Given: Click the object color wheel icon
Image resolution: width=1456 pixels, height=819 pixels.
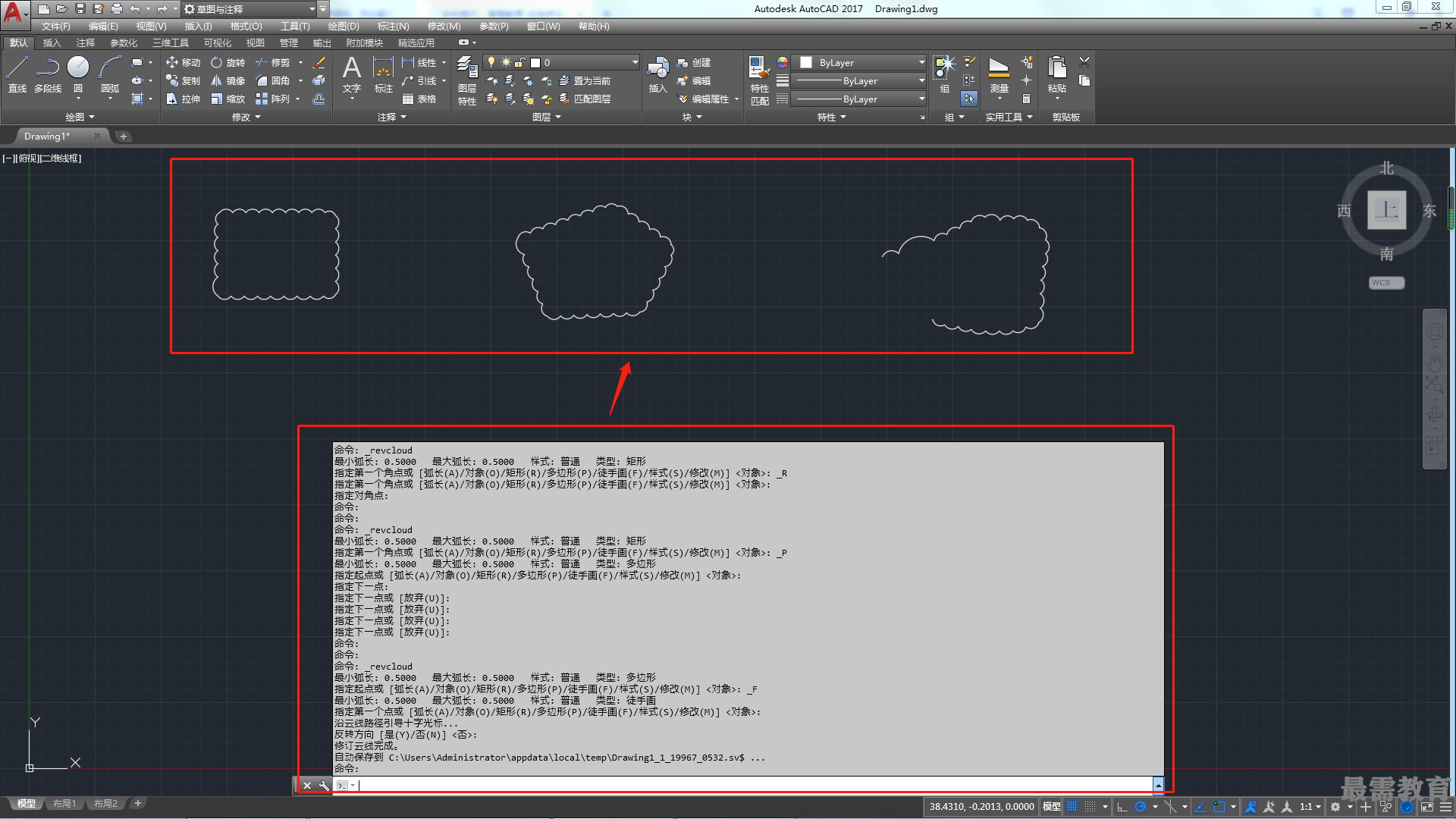Looking at the screenshot, I should [x=783, y=62].
